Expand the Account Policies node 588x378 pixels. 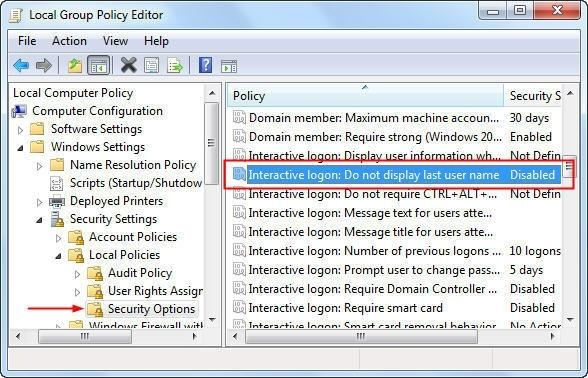[58, 238]
